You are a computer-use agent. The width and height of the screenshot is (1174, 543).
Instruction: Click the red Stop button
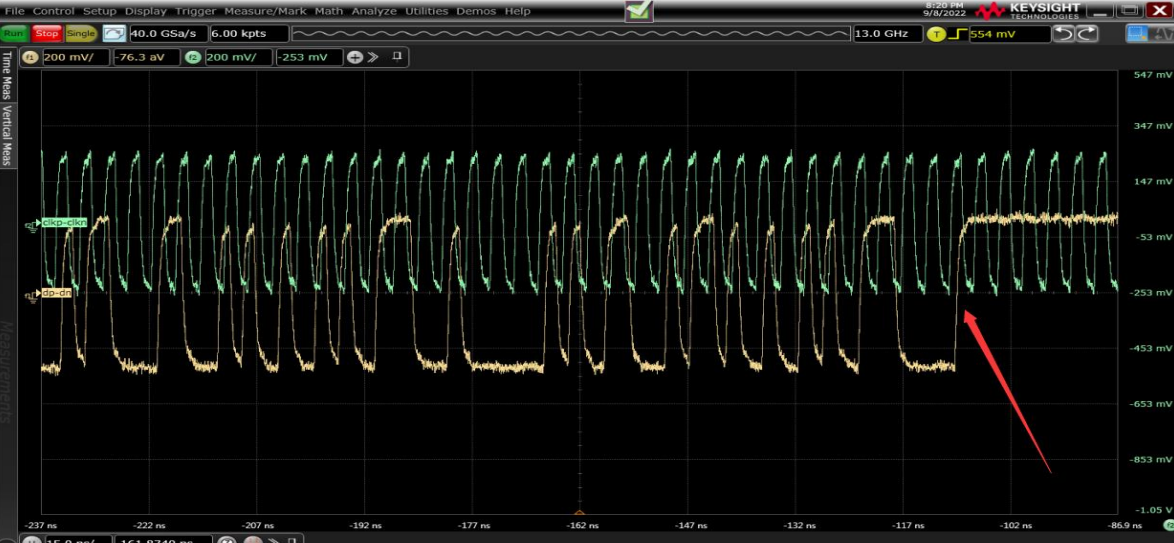[x=46, y=33]
